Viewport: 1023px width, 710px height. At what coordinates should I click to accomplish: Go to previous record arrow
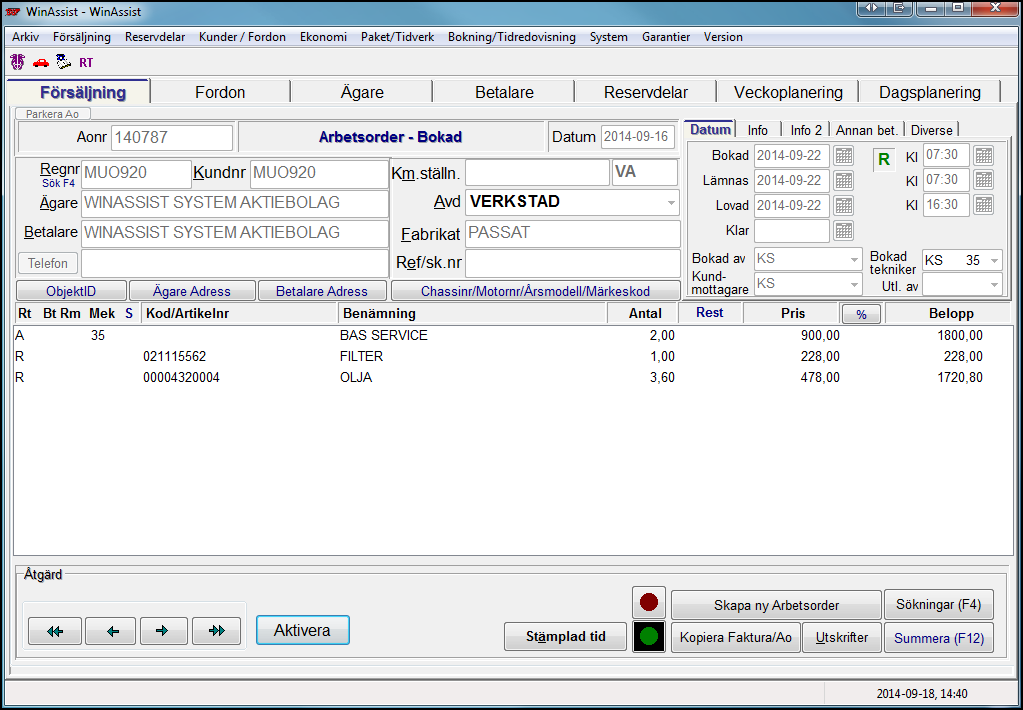coord(111,631)
